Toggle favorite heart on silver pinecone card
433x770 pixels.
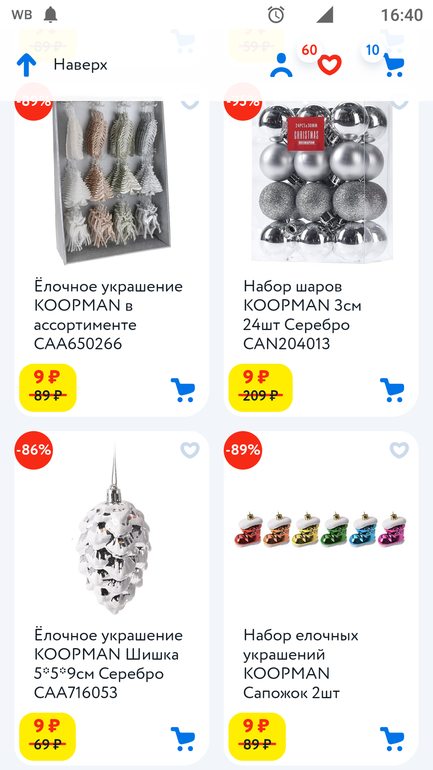[190, 450]
